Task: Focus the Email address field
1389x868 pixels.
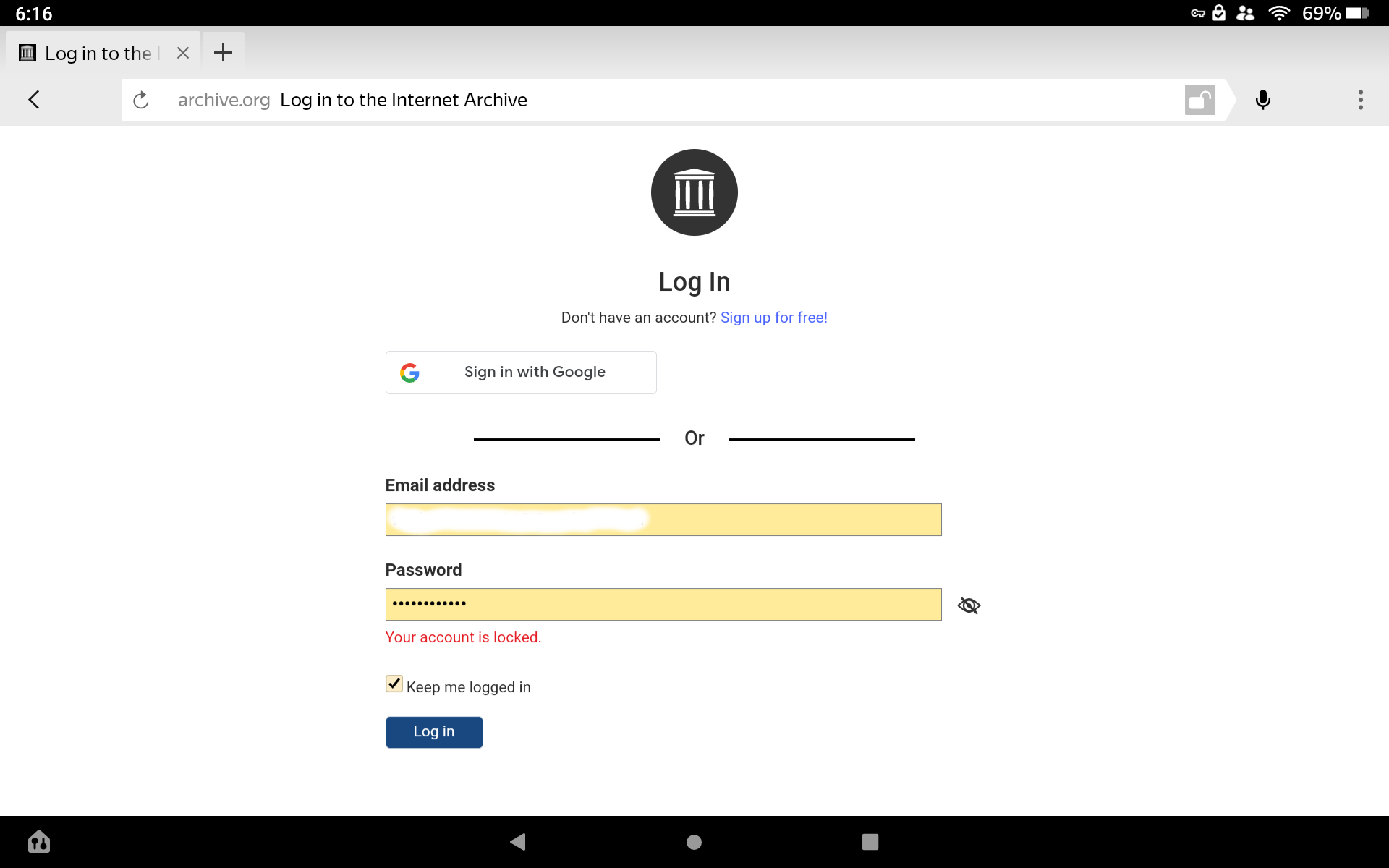Action: click(663, 519)
